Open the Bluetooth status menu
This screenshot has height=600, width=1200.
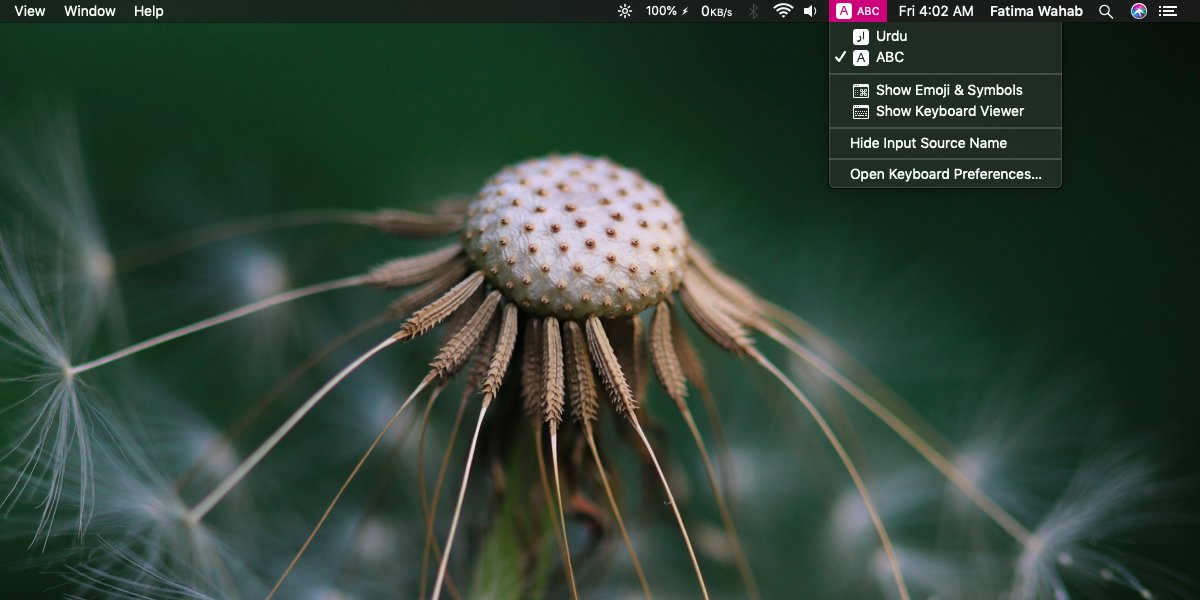(754, 11)
